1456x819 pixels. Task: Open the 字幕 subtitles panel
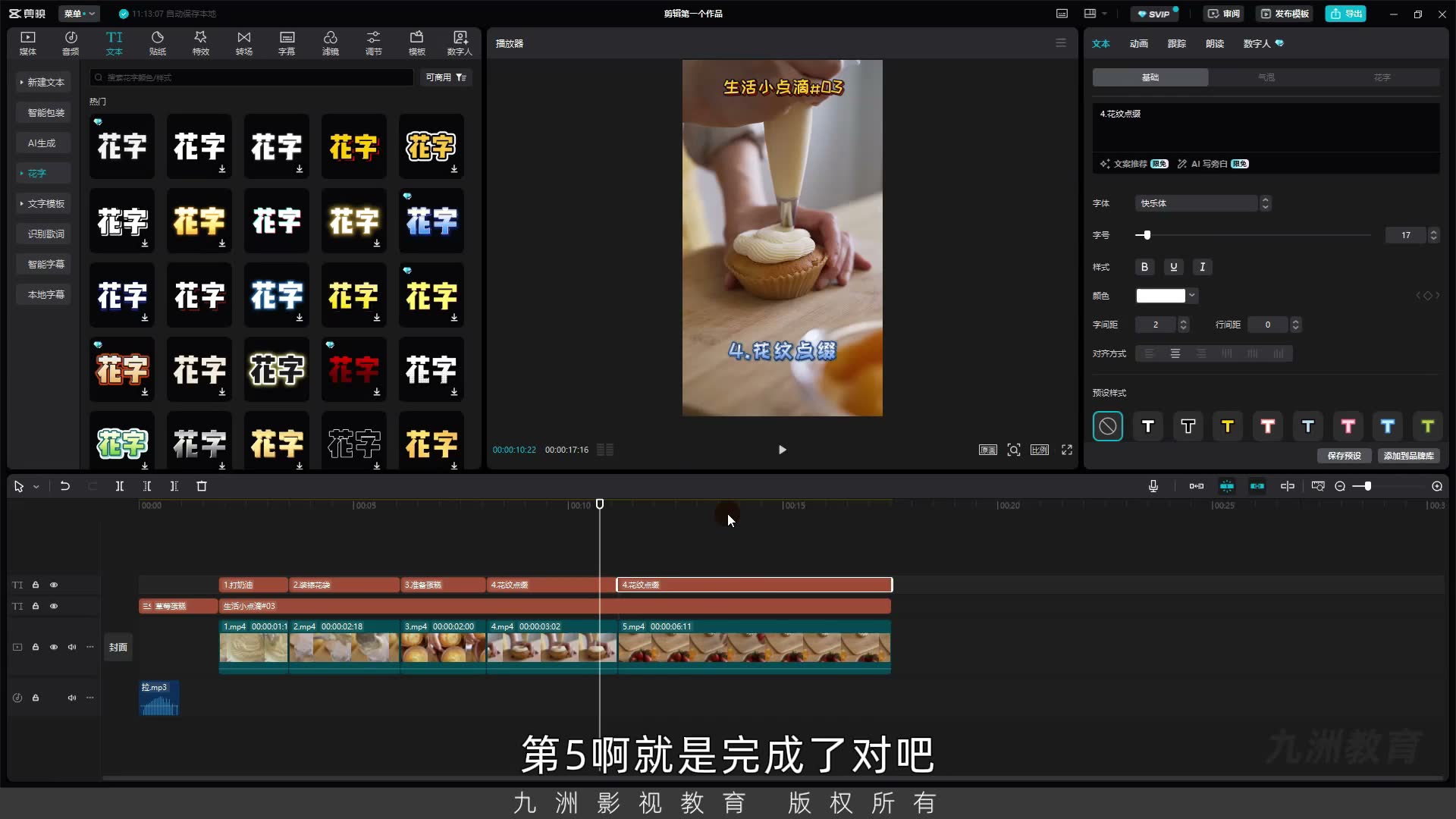pos(287,43)
